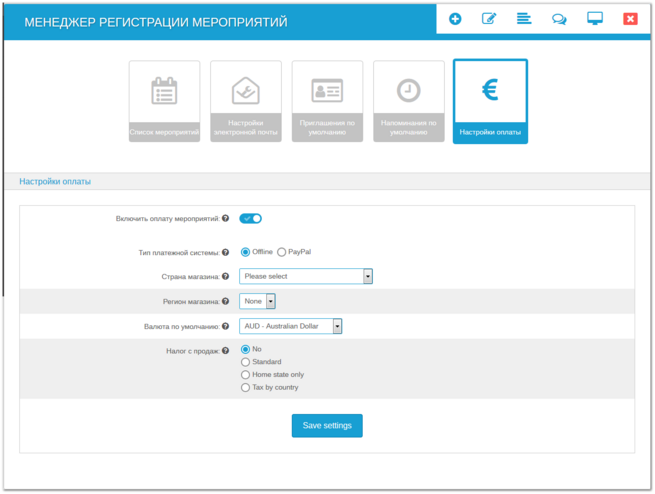Click Save settings button
The height and width of the screenshot is (494, 655).
click(327, 425)
